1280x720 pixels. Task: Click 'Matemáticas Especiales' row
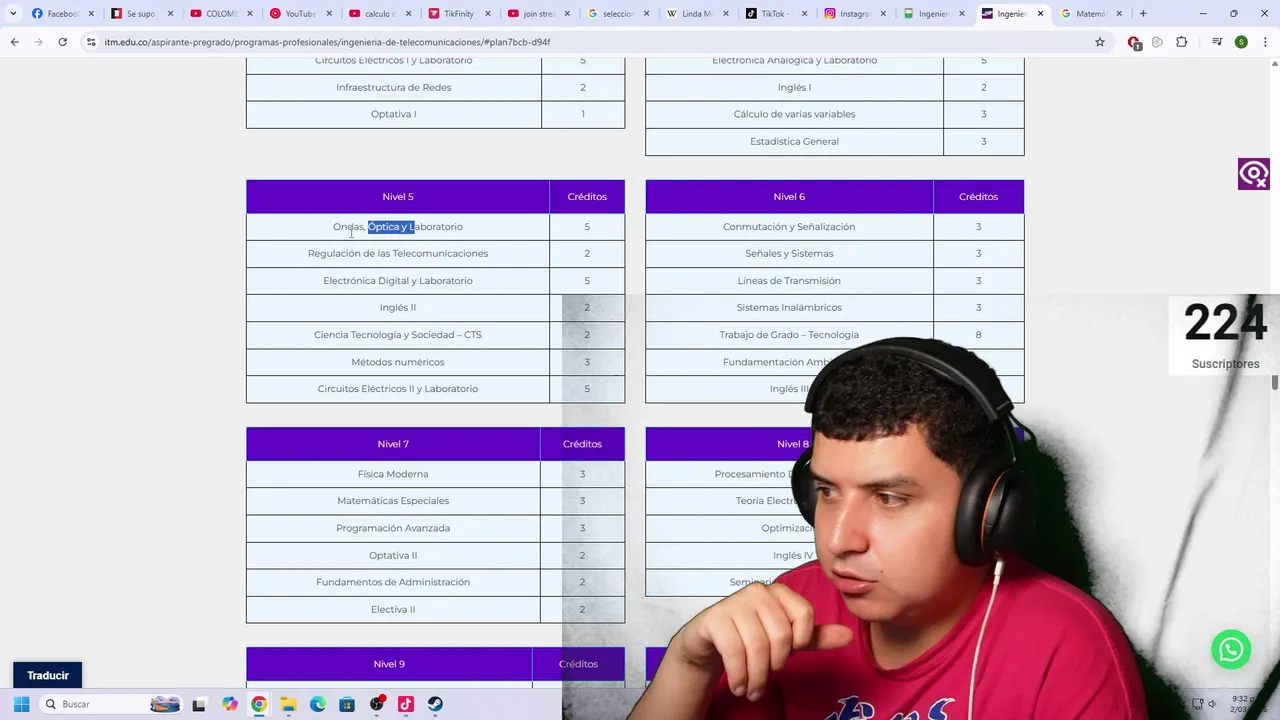[x=435, y=501]
